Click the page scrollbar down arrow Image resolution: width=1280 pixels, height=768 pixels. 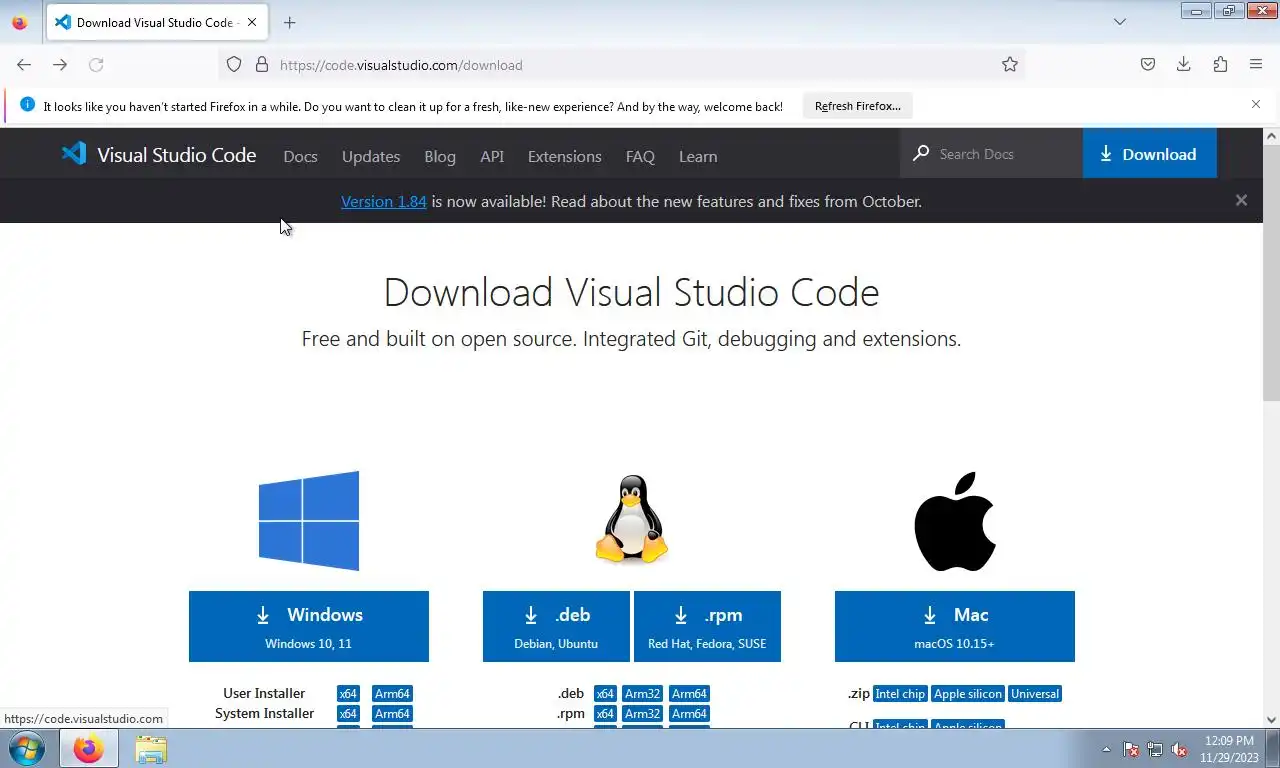click(1271, 719)
